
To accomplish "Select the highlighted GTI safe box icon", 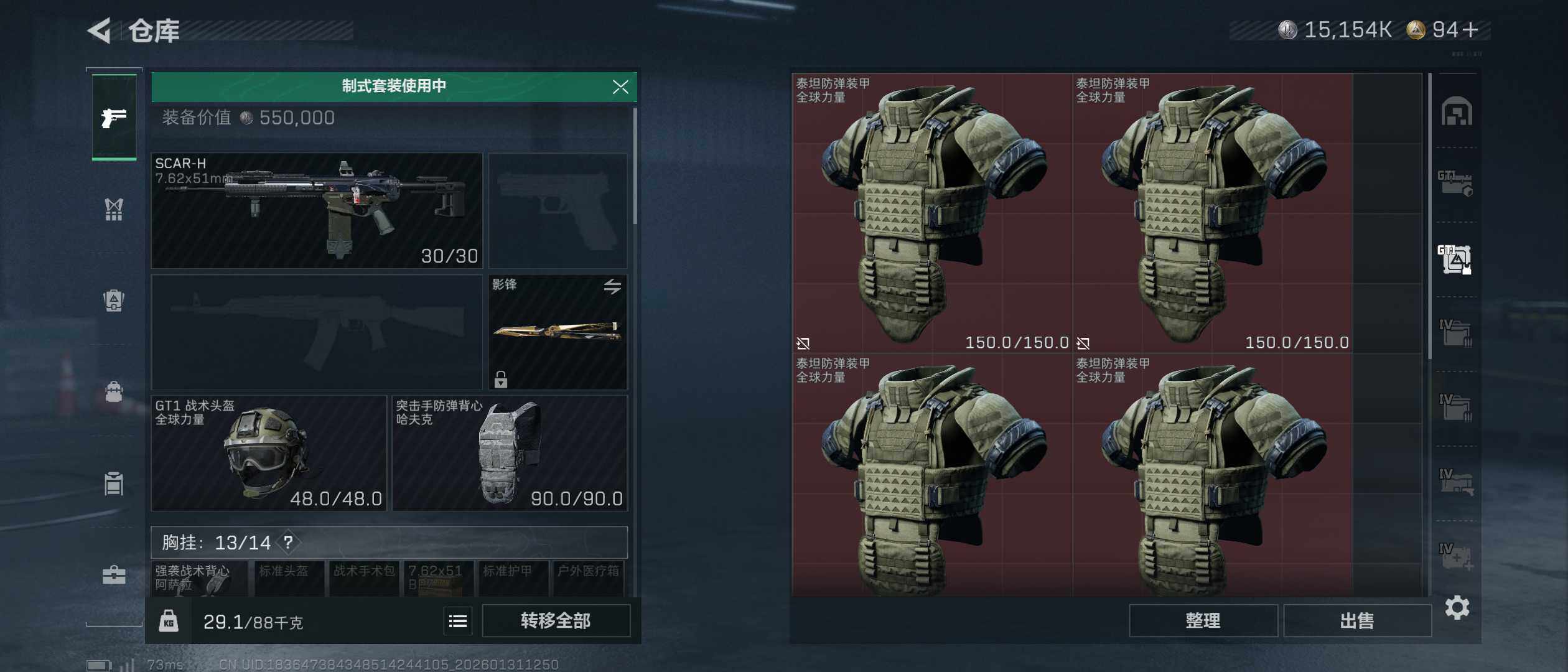I will point(1455,259).
